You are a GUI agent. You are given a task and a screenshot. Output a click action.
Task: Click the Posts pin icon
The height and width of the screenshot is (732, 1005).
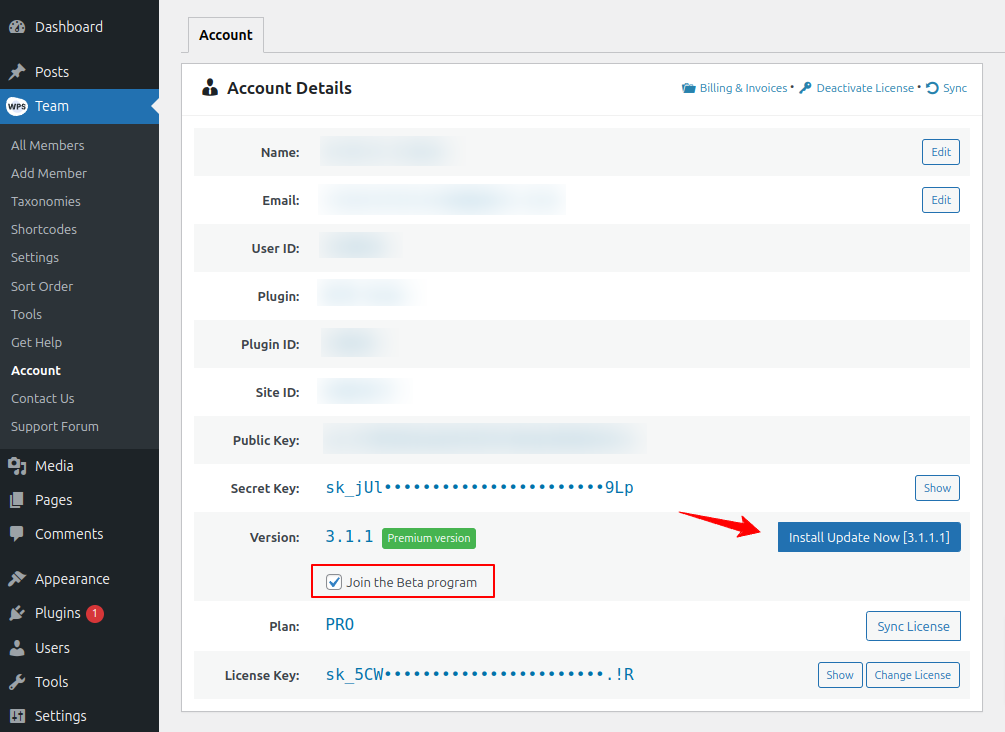17,71
